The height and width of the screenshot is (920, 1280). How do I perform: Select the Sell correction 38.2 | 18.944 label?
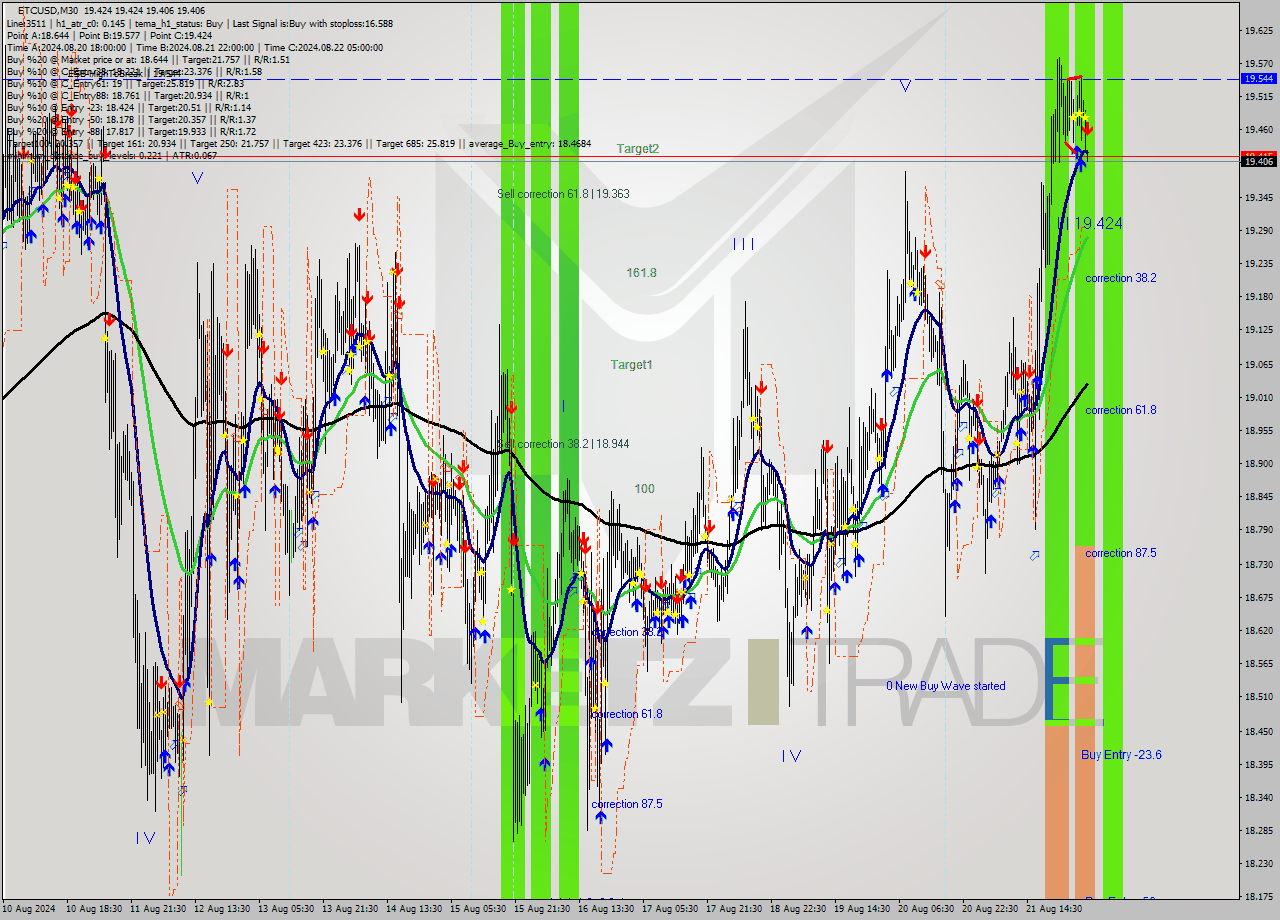click(563, 443)
